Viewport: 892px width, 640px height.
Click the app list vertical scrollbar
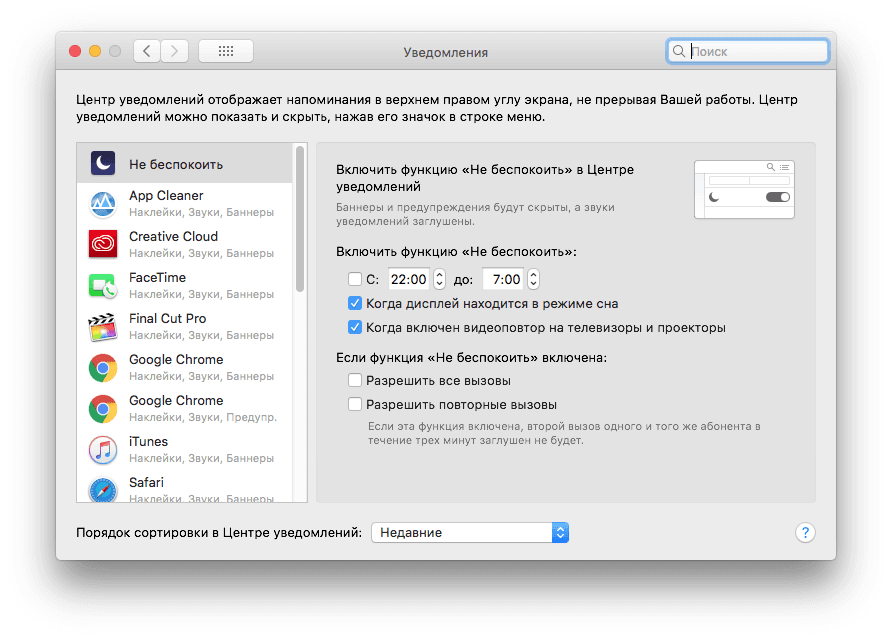pyautogui.click(x=299, y=220)
